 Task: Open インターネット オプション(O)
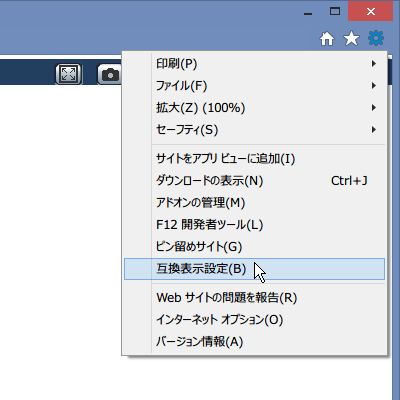254,320
